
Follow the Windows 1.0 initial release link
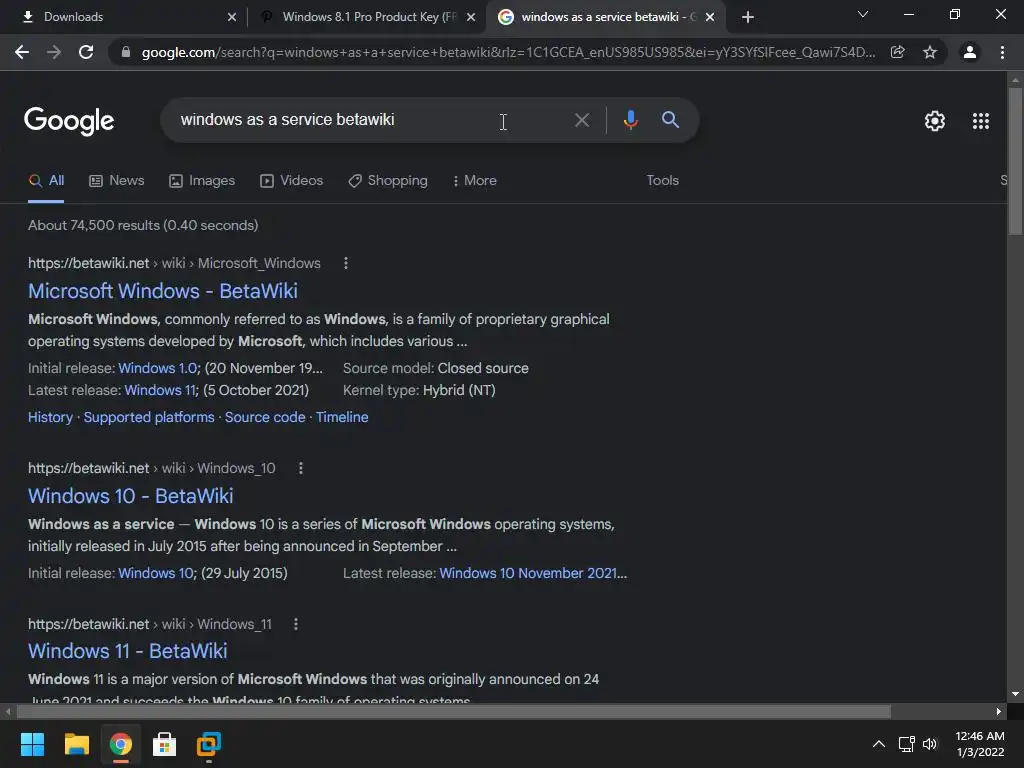157,368
